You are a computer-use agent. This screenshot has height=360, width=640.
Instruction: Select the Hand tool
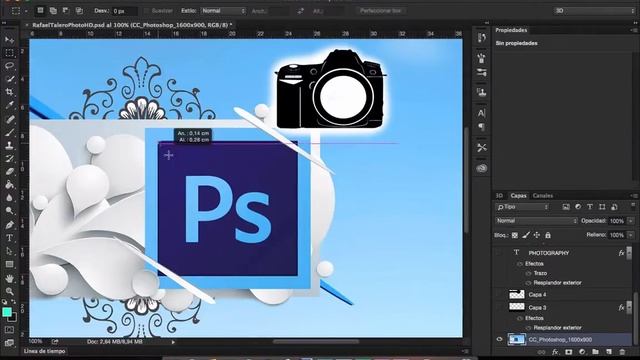pyautogui.click(x=9, y=278)
